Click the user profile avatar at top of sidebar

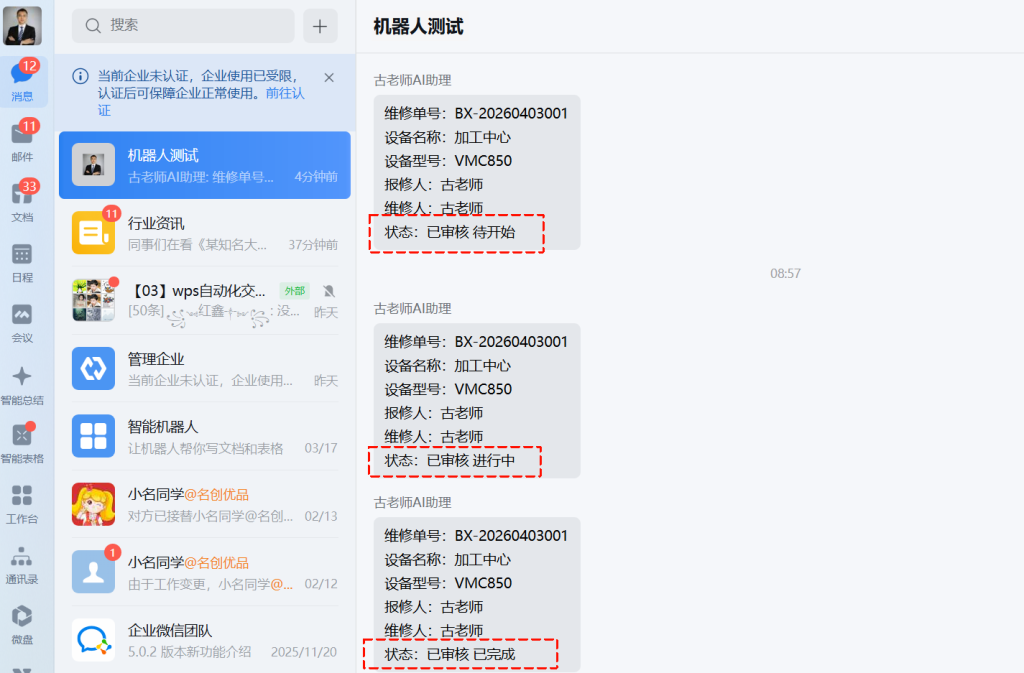(22, 25)
